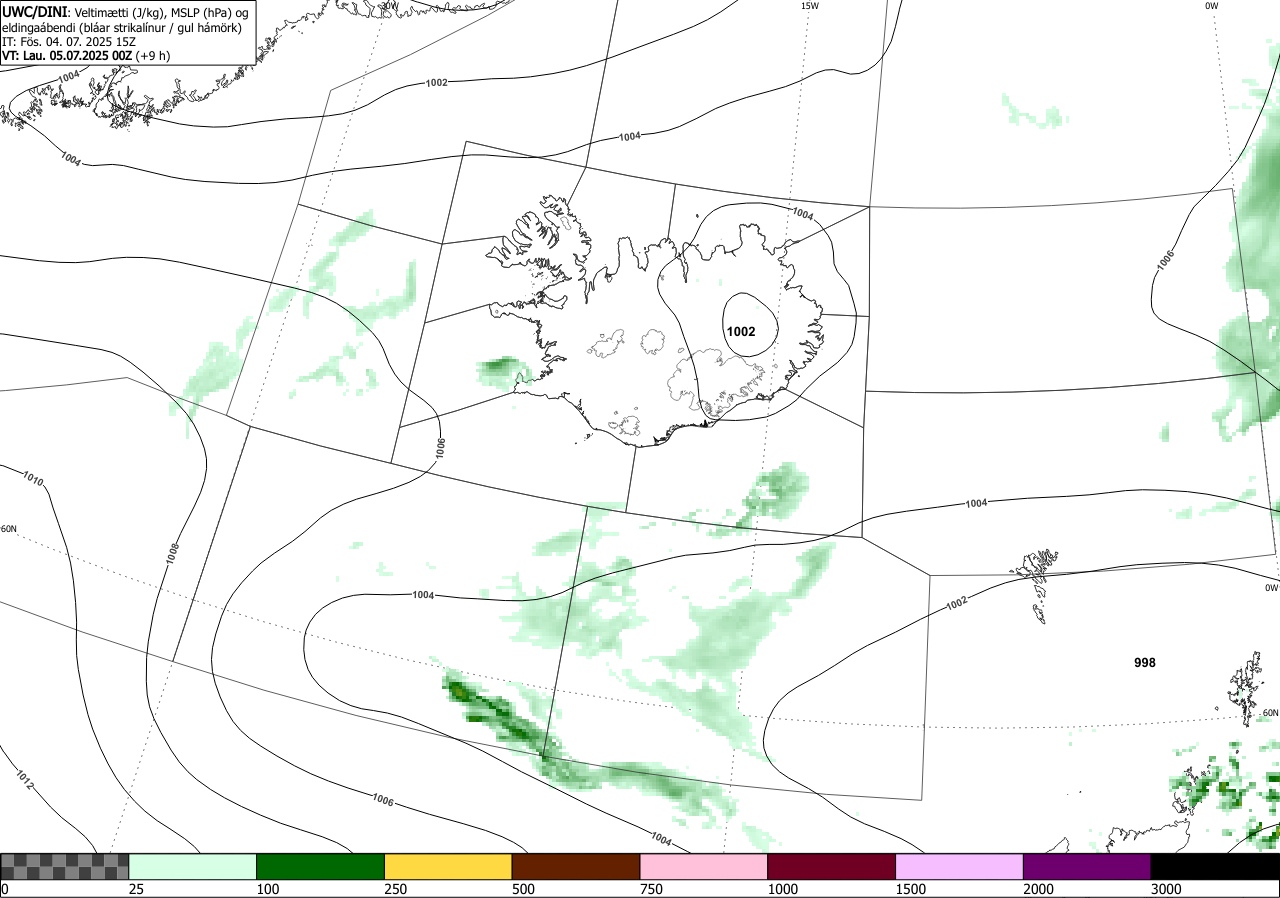1280x898 pixels.
Task: Click legend tick value 250
Action: click(x=395, y=889)
